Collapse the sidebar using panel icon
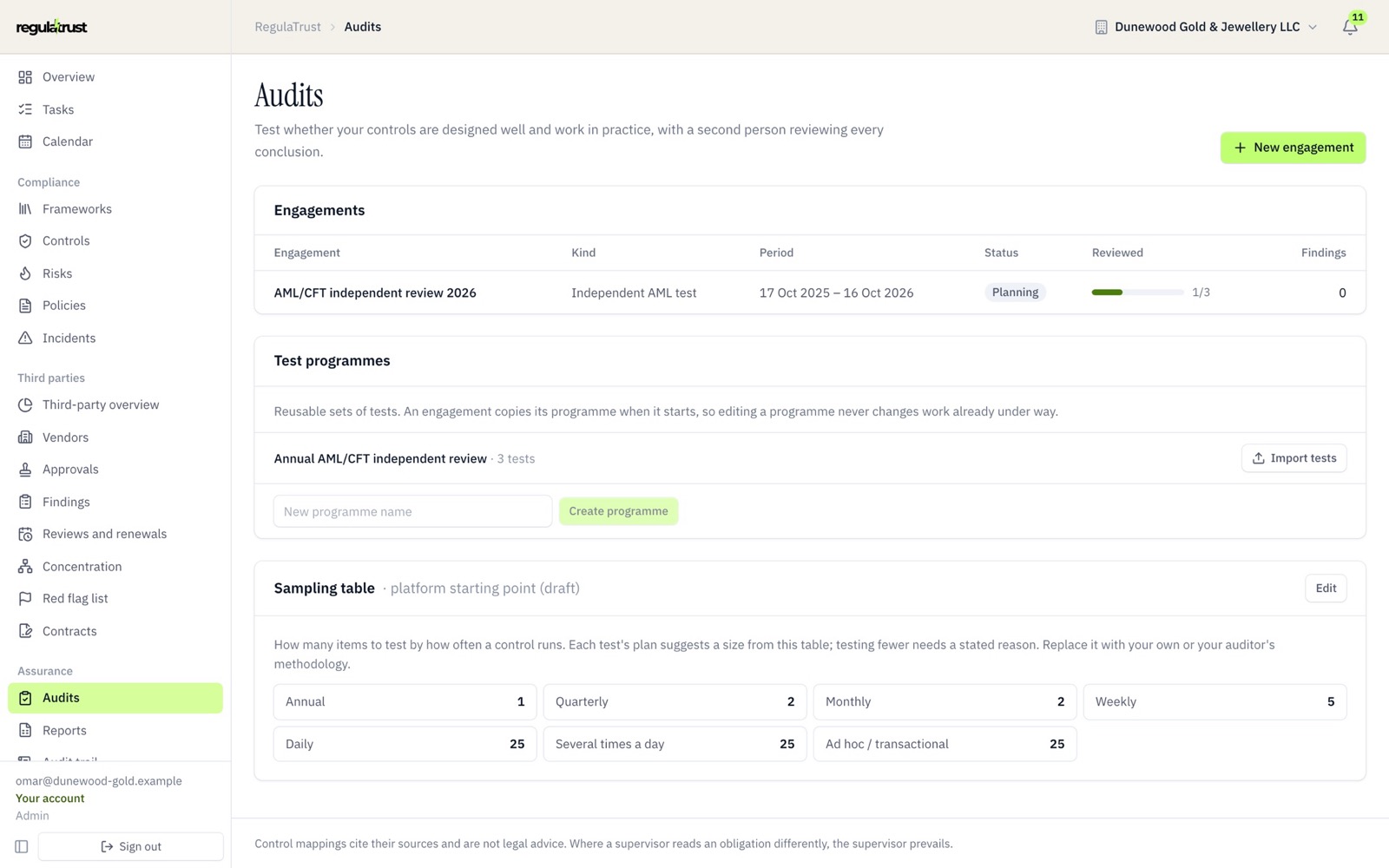This screenshot has height=868, width=1389. (22, 846)
